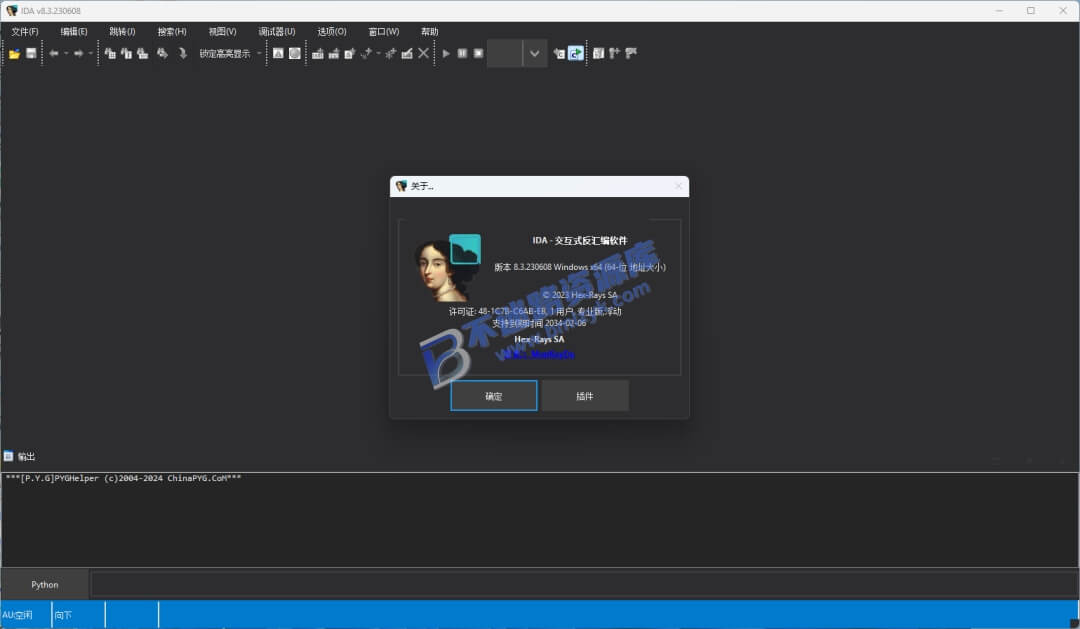This screenshot has height=629, width=1080.
Task: Open the 窗口(W) menu
Action: [384, 32]
